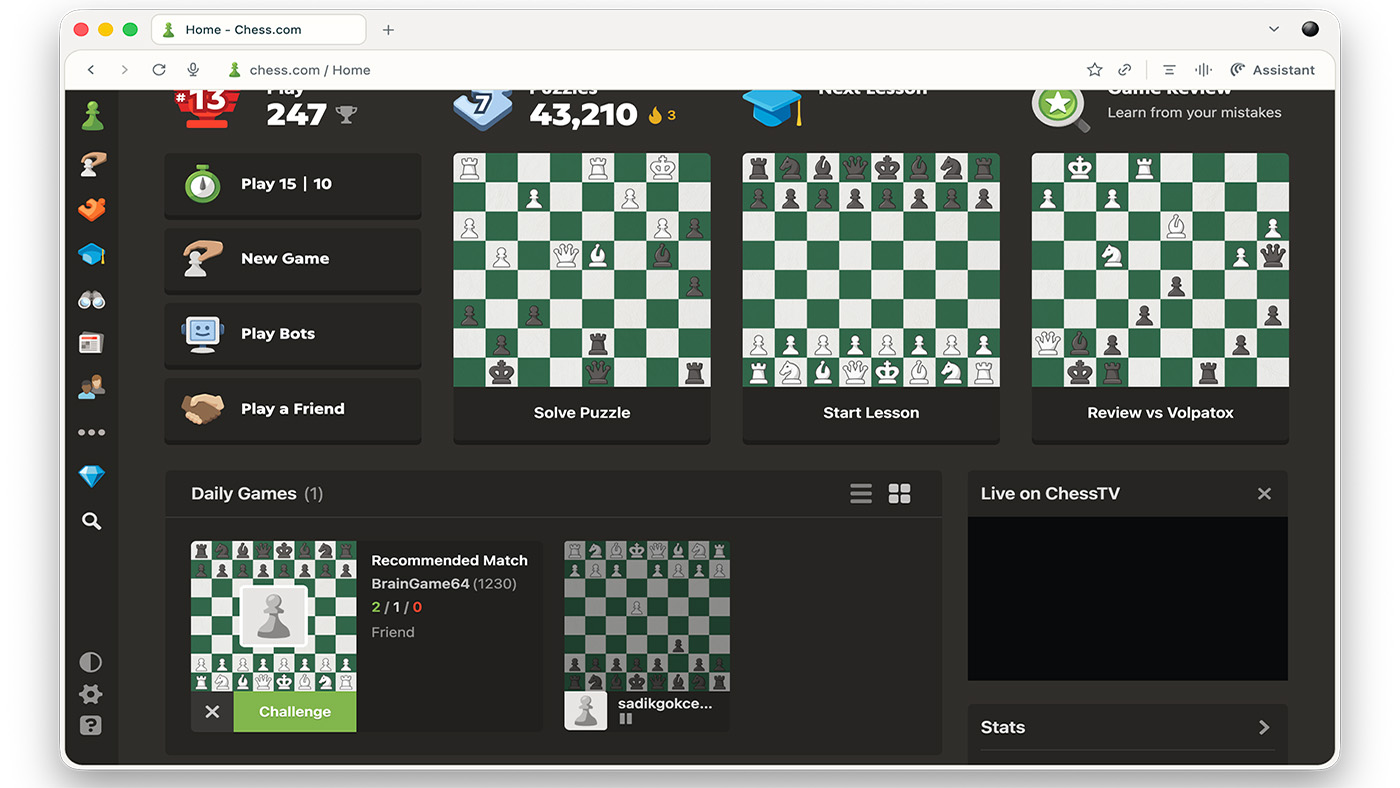1400x788 pixels.
Task: Toggle light/dark theme in sidebar
Action: pos(91,662)
